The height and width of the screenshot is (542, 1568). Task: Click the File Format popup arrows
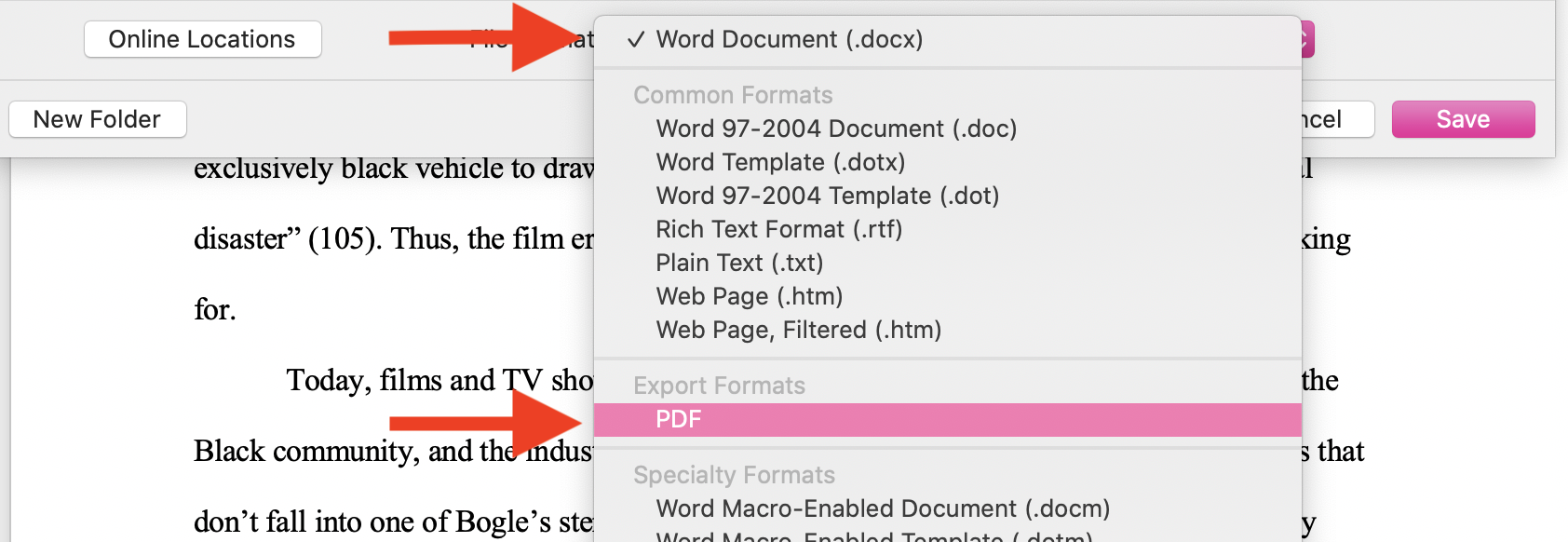[1305, 39]
